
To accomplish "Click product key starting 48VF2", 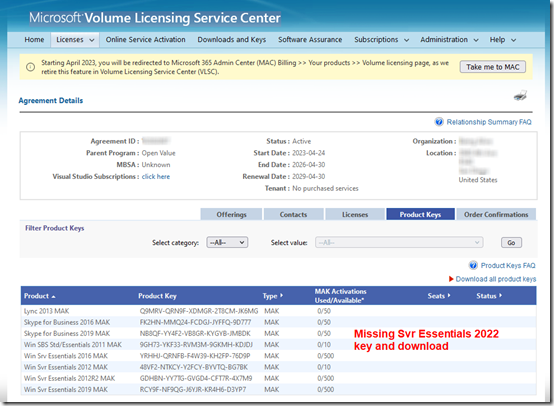I will click(x=194, y=367).
